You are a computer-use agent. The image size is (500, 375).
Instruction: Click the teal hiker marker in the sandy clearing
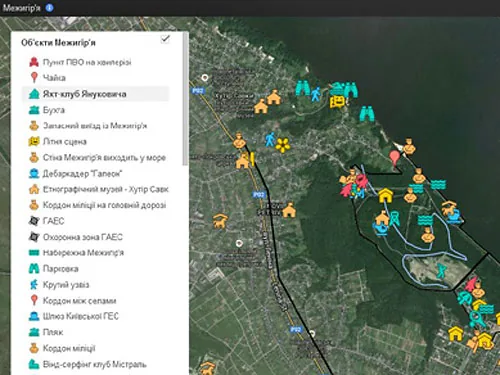click(441, 271)
